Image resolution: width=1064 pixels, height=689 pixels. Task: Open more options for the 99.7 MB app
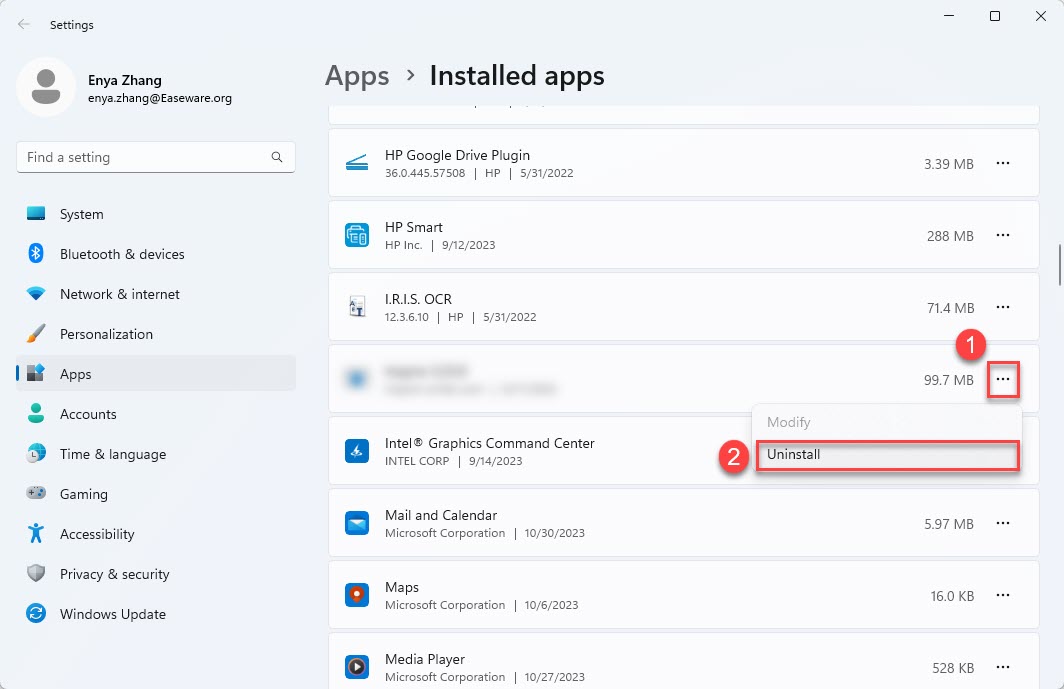pos(1003,379)
